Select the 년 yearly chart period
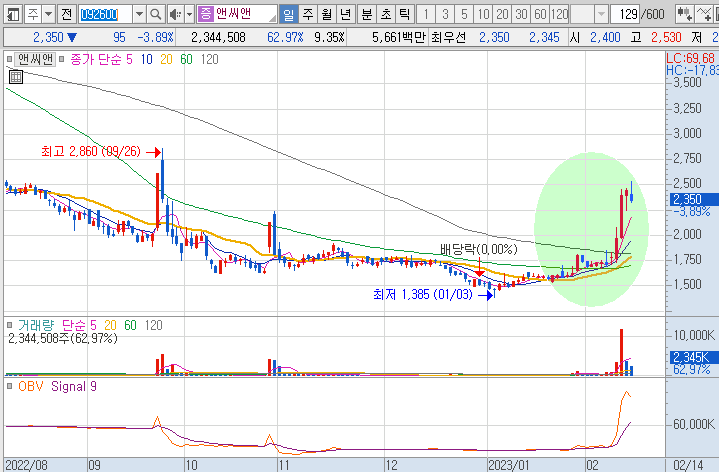 click(345, 15)
